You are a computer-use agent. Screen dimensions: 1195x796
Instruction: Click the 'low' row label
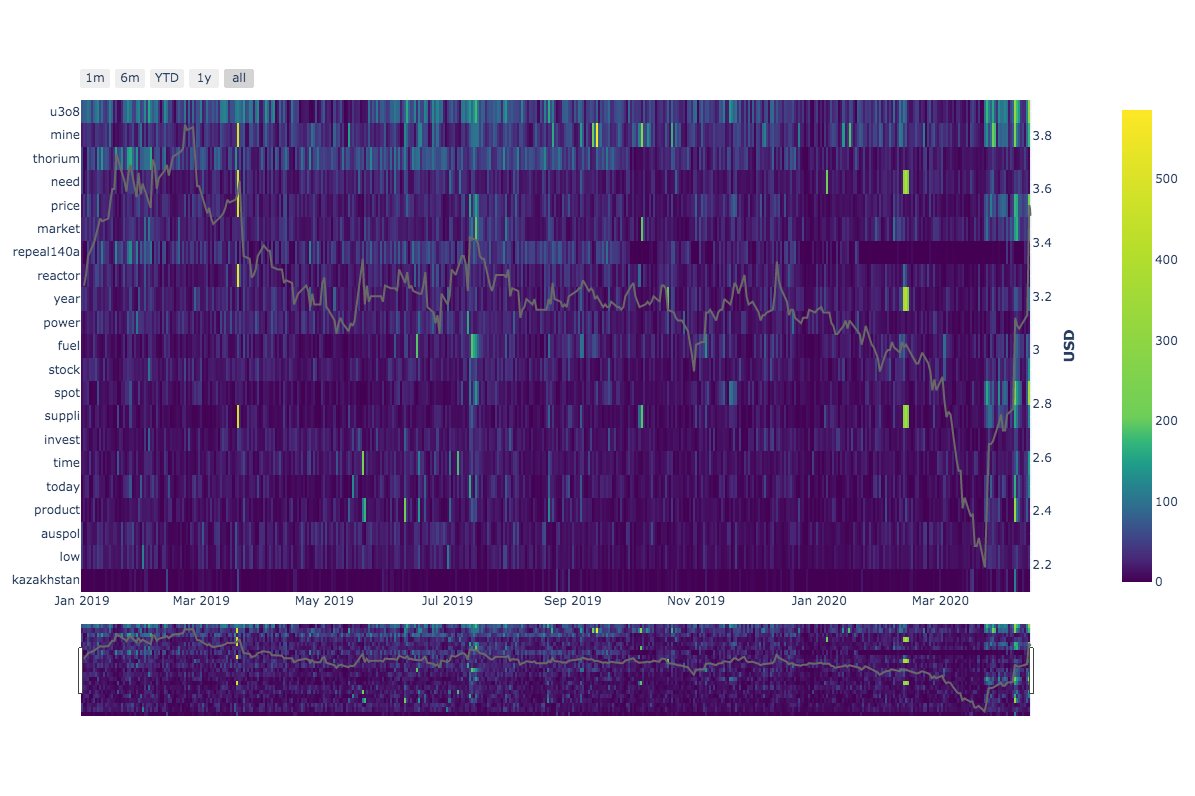(69, 557)
